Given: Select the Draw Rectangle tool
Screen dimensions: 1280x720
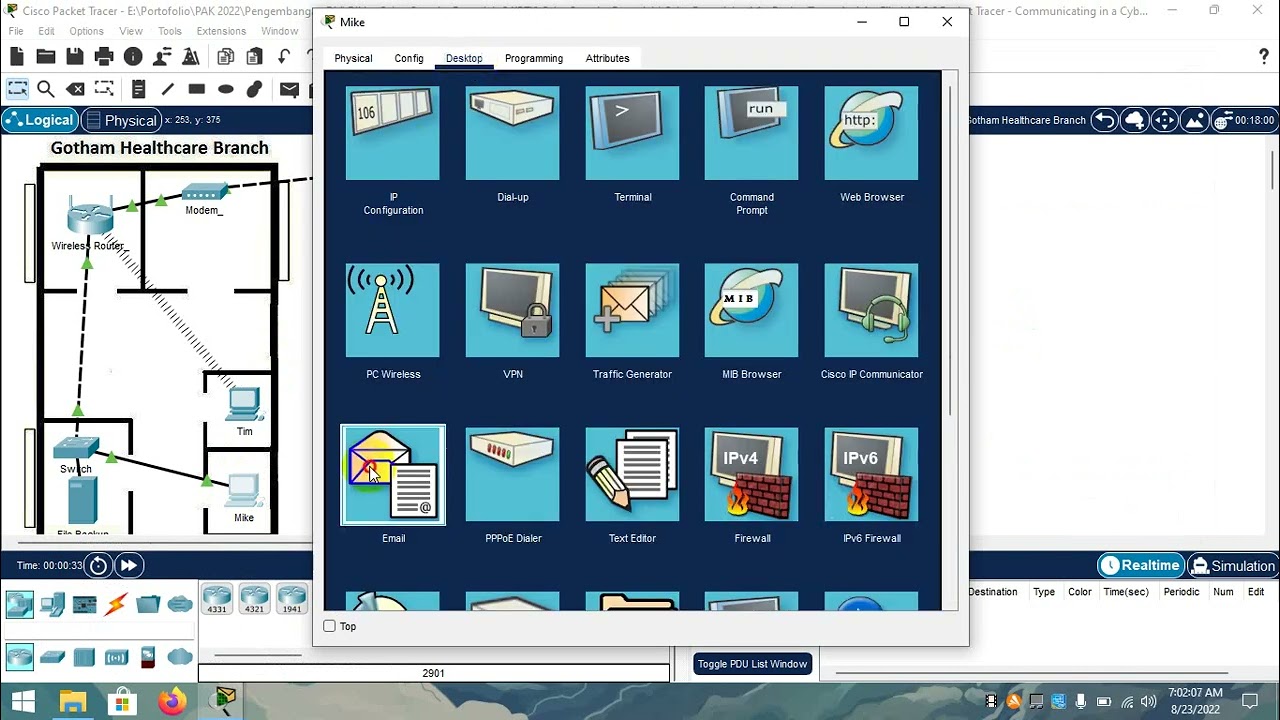Looking at the screenshot, I should tap(196, 89).
